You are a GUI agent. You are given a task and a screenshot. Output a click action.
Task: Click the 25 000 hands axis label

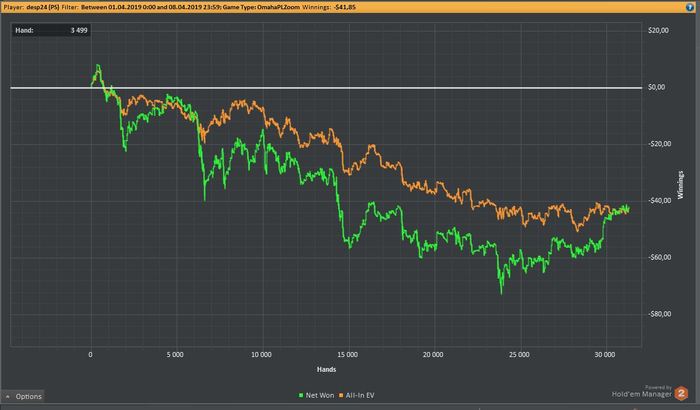click(x=519, y=355)
